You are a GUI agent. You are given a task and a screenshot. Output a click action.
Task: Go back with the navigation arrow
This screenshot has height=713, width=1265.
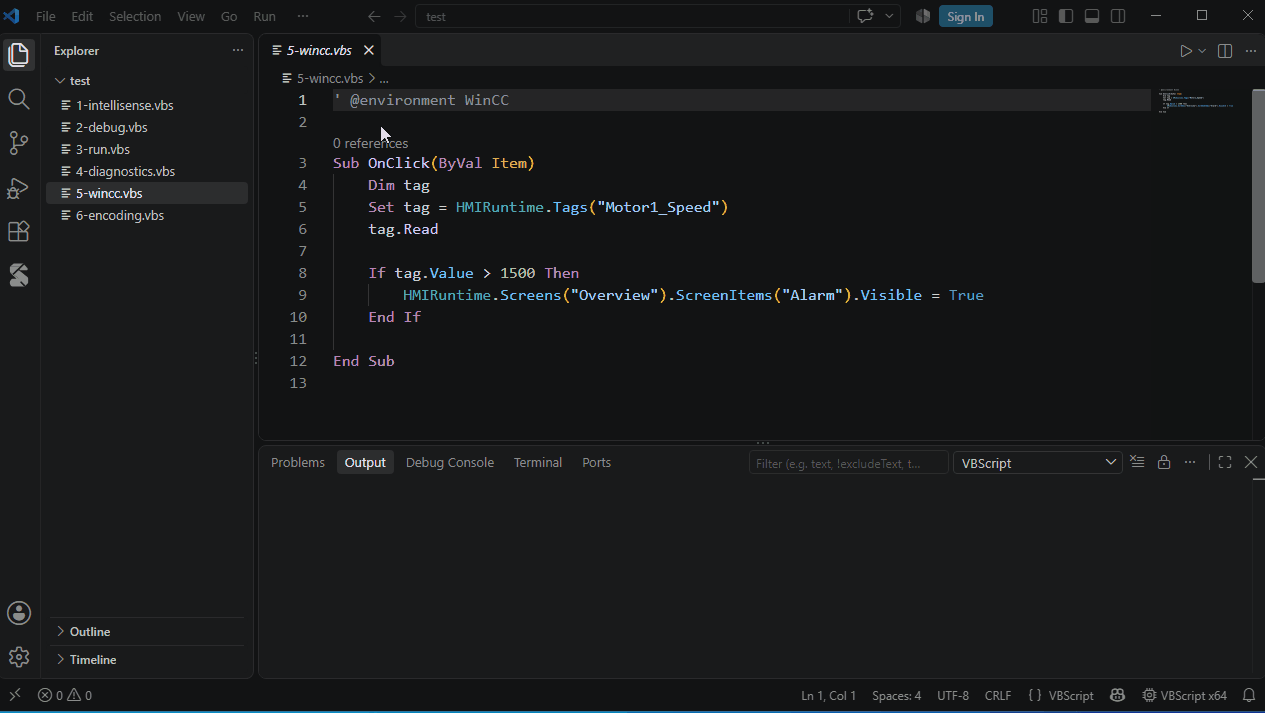(x=374, y=16)
